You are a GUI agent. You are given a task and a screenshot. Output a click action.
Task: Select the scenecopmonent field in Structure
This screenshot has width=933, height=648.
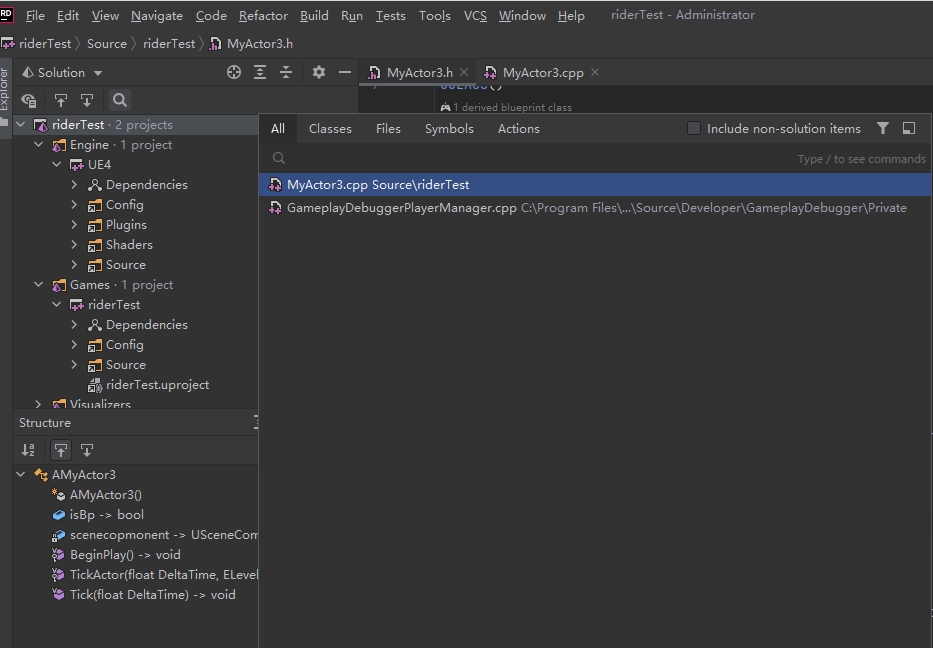click(x=155, y=535)
